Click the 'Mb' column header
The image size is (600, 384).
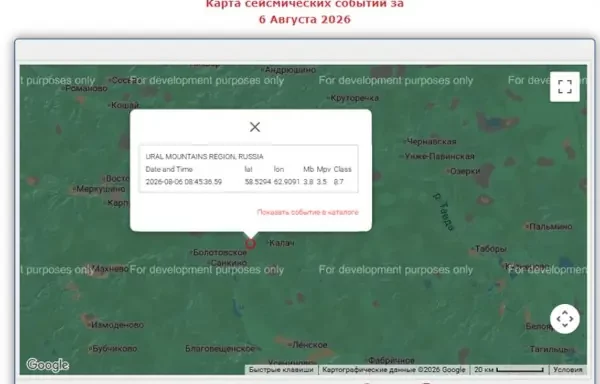coord(308,169)
